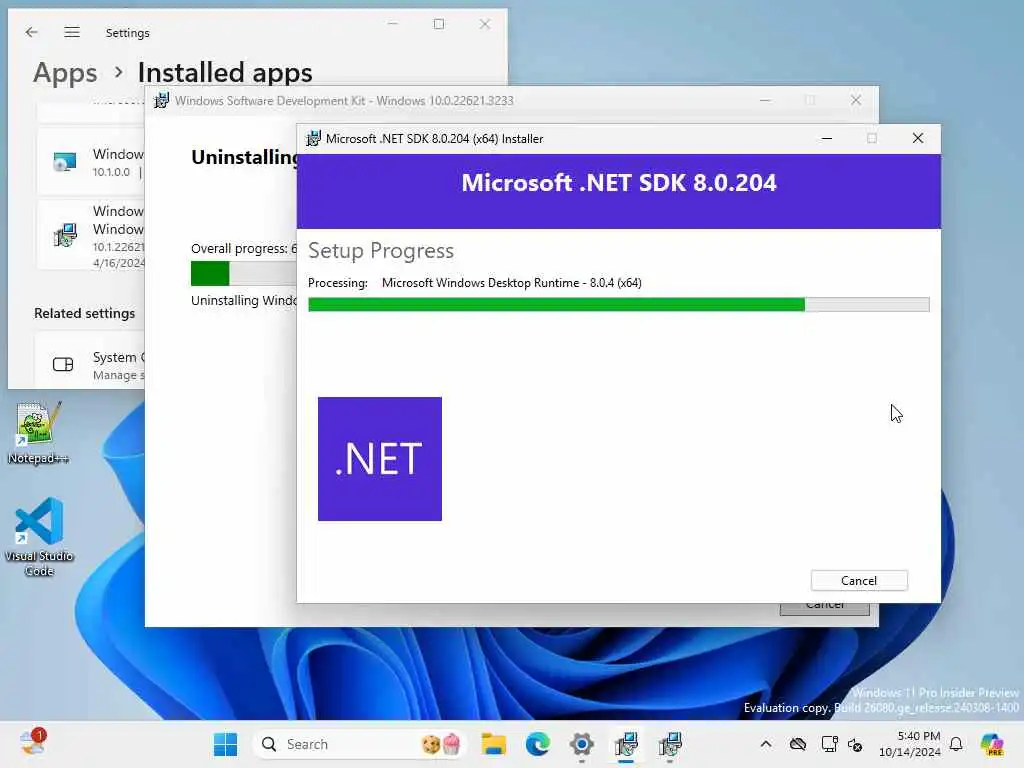Cancel the .NET SDK installer setup
Screen dimensions: 1024x768
pos(859,580)
